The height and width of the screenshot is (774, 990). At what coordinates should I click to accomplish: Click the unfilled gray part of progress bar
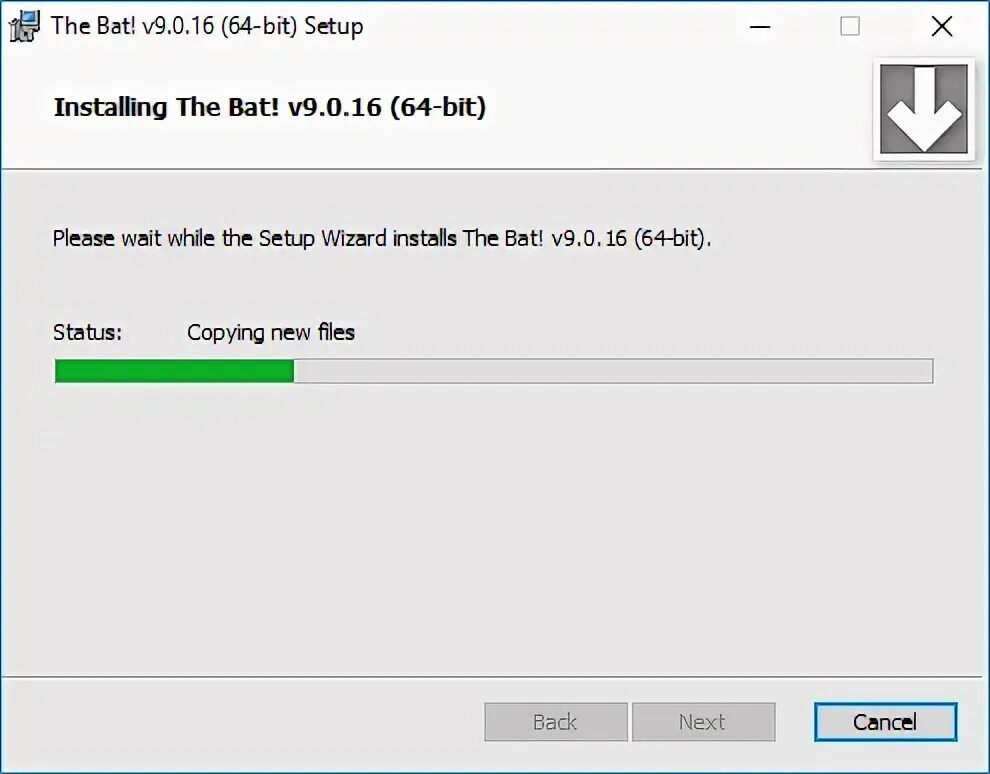coord(613,371)
